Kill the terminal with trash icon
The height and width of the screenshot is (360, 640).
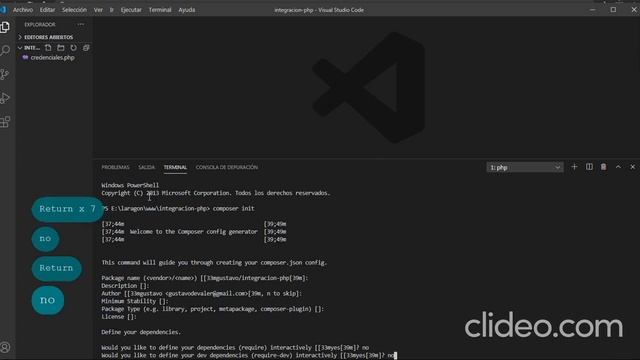pyautogui.click(x=603, y=167)
